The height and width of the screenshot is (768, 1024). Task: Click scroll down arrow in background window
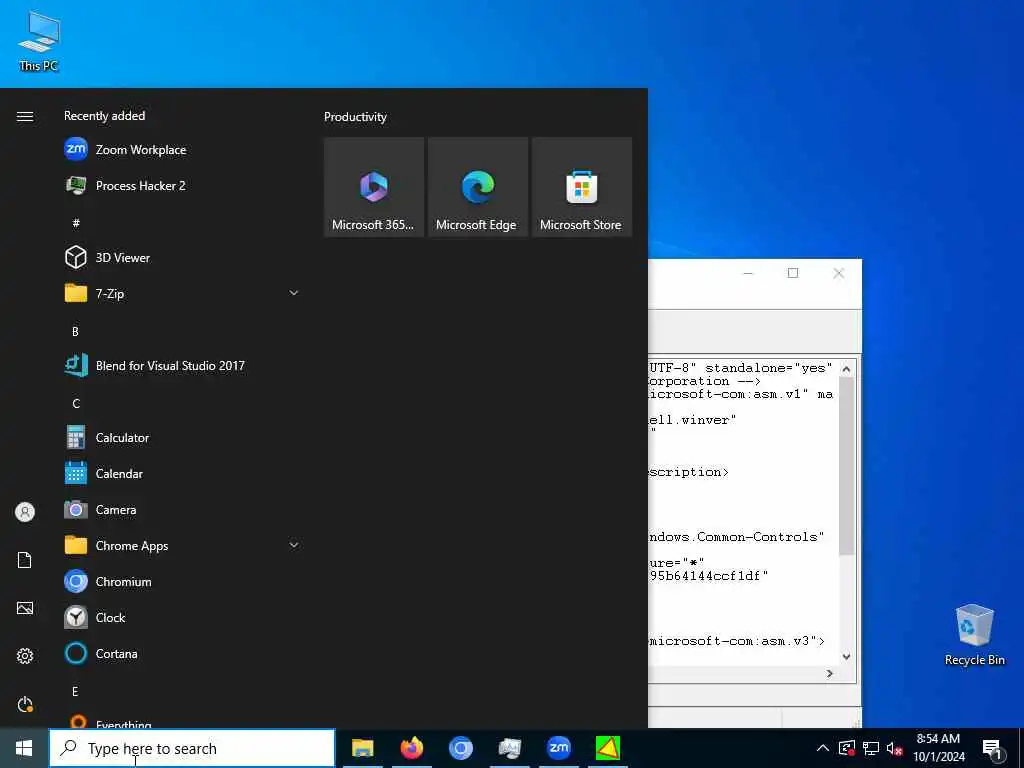(846, 656)
